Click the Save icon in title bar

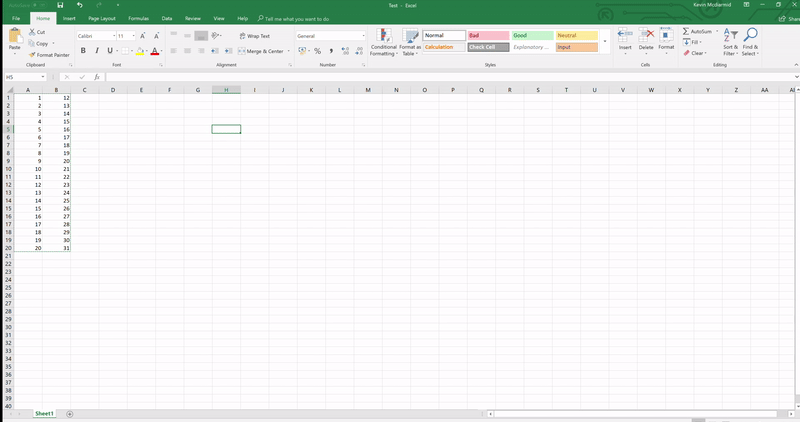click(60, 5)
